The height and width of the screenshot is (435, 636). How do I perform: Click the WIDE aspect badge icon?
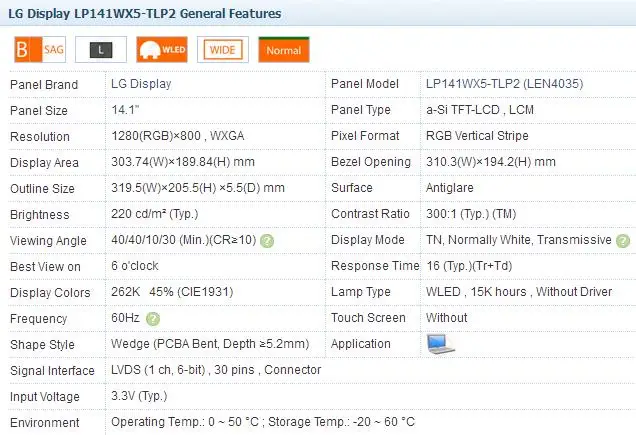tap(223, 50)
